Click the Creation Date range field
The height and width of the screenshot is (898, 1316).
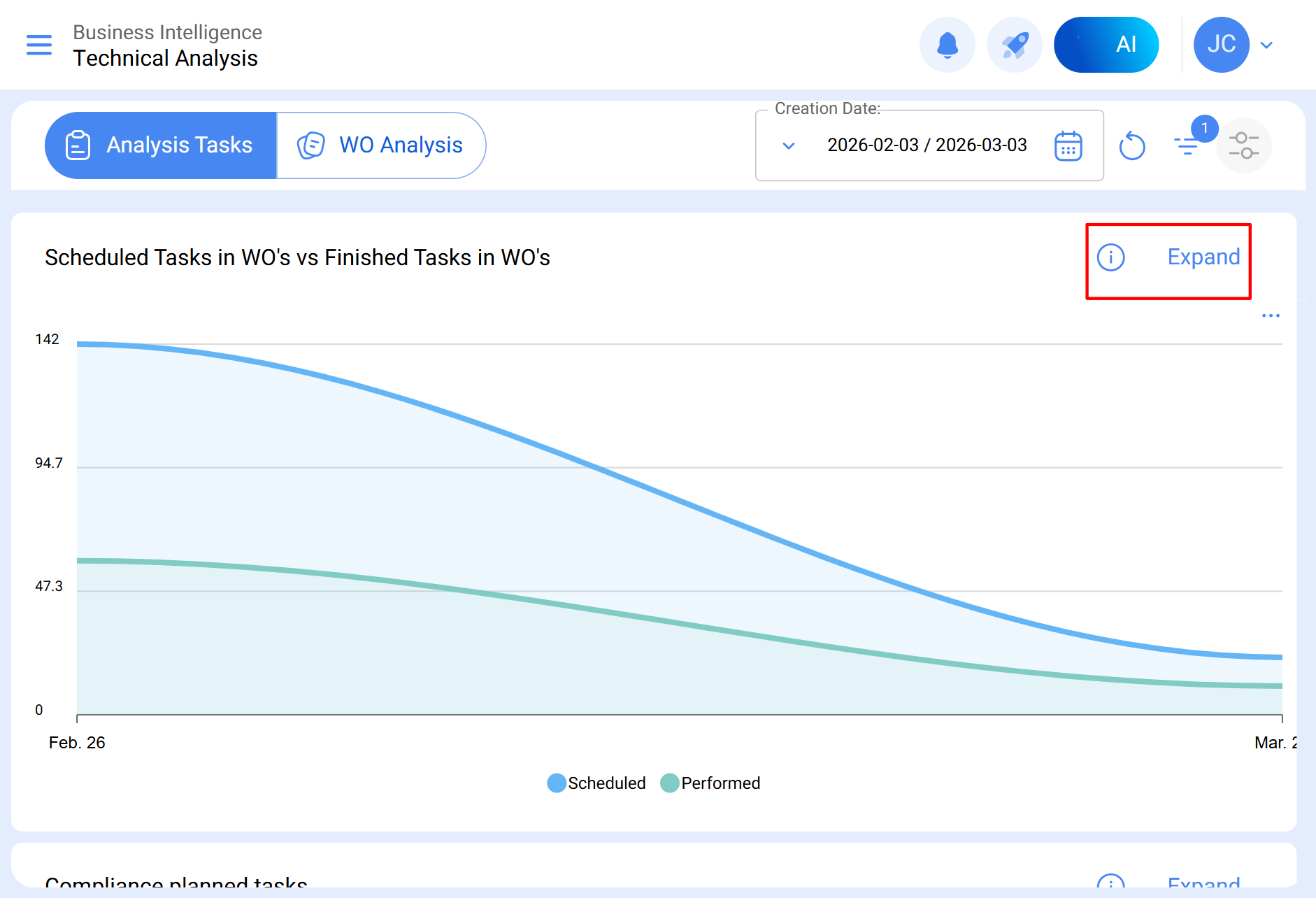(x=927, y=145)
